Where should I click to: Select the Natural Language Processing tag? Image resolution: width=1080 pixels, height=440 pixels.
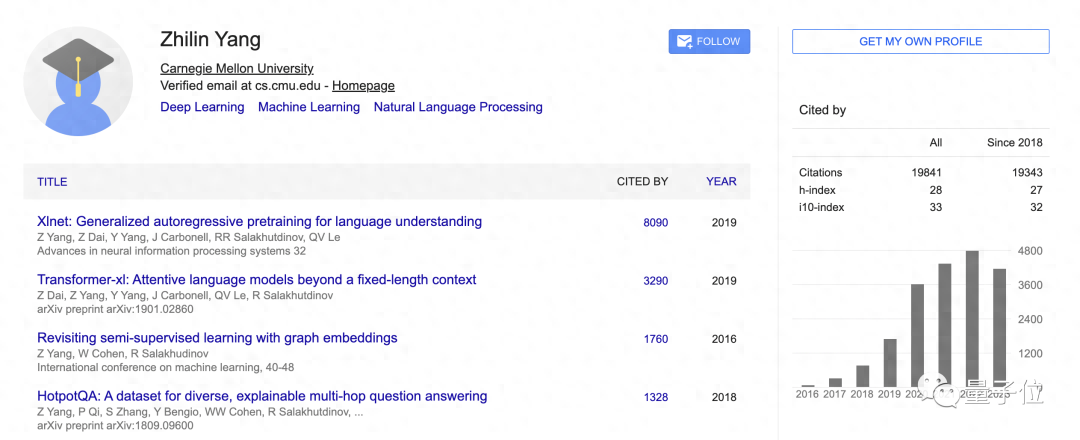[458, 107]
